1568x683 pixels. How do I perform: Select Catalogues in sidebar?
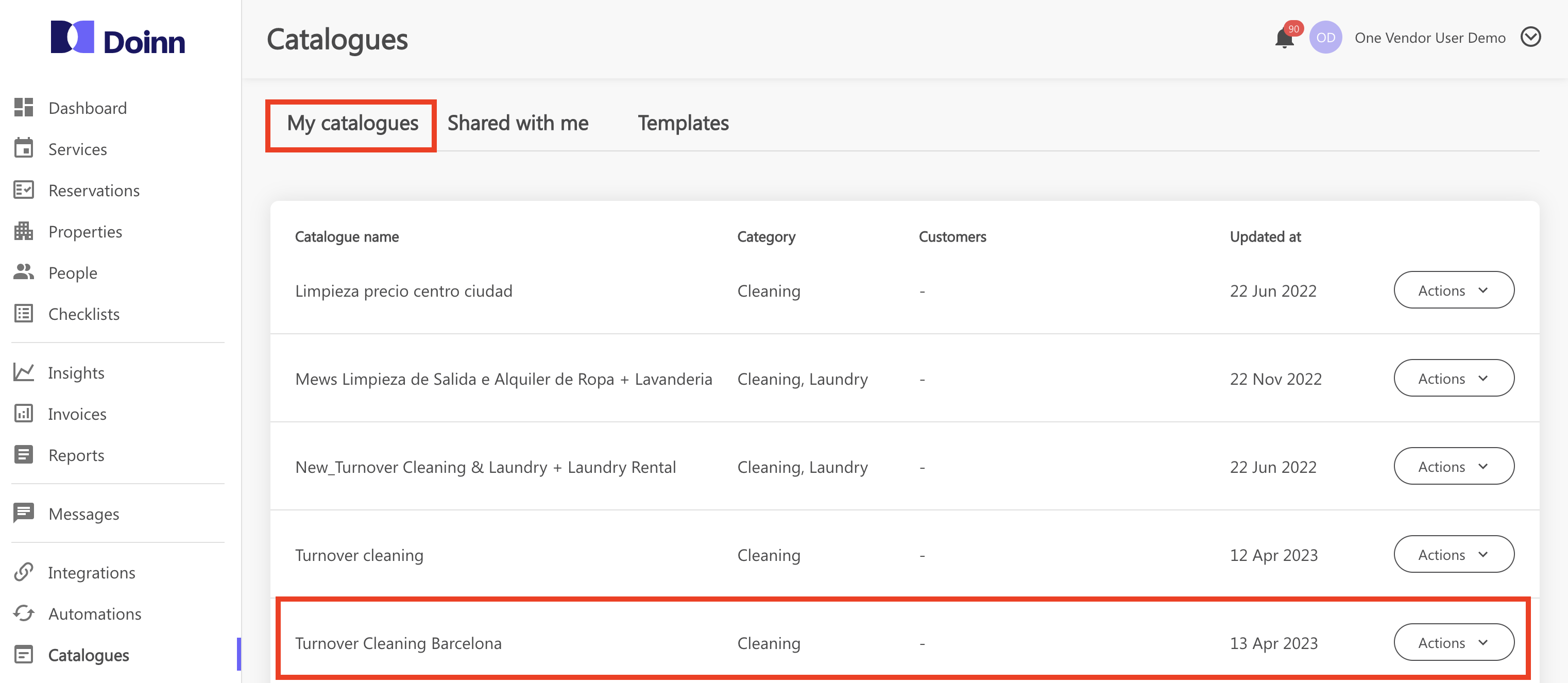tap(88, 656)
